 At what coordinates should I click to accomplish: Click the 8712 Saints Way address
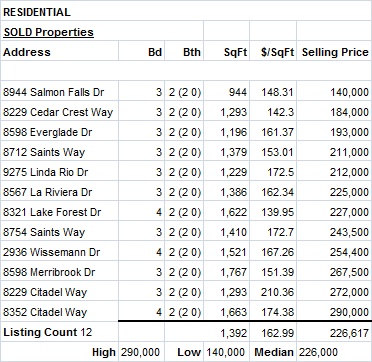pos(44,152)
